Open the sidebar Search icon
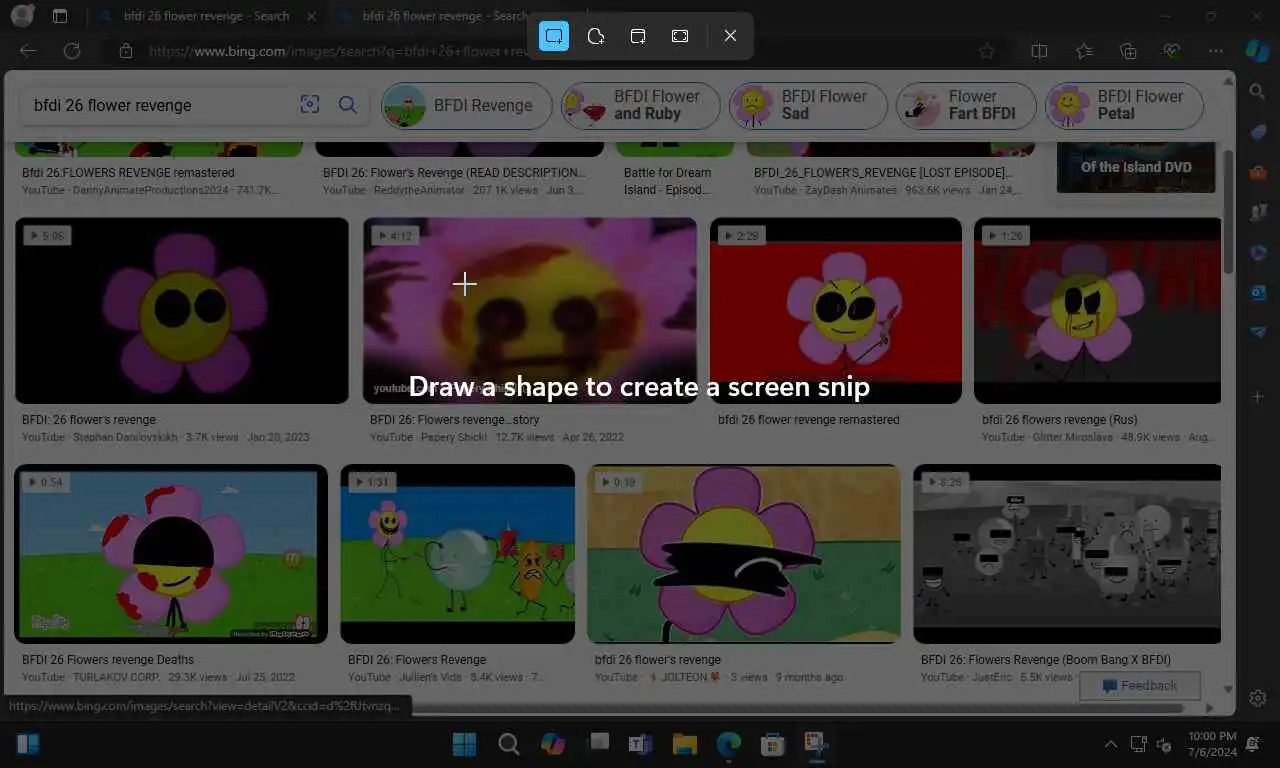 pyautogui.click(x=1259, y=92)
